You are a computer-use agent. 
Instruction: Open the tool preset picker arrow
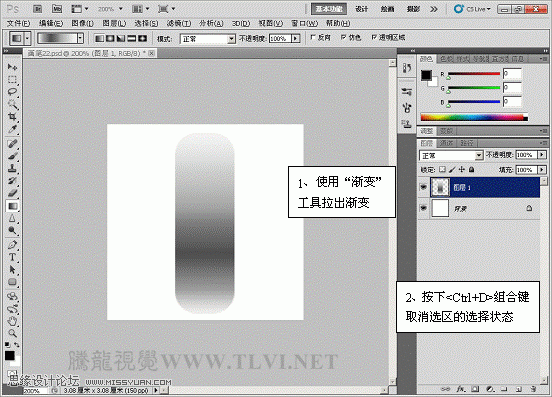pos(27,38)
